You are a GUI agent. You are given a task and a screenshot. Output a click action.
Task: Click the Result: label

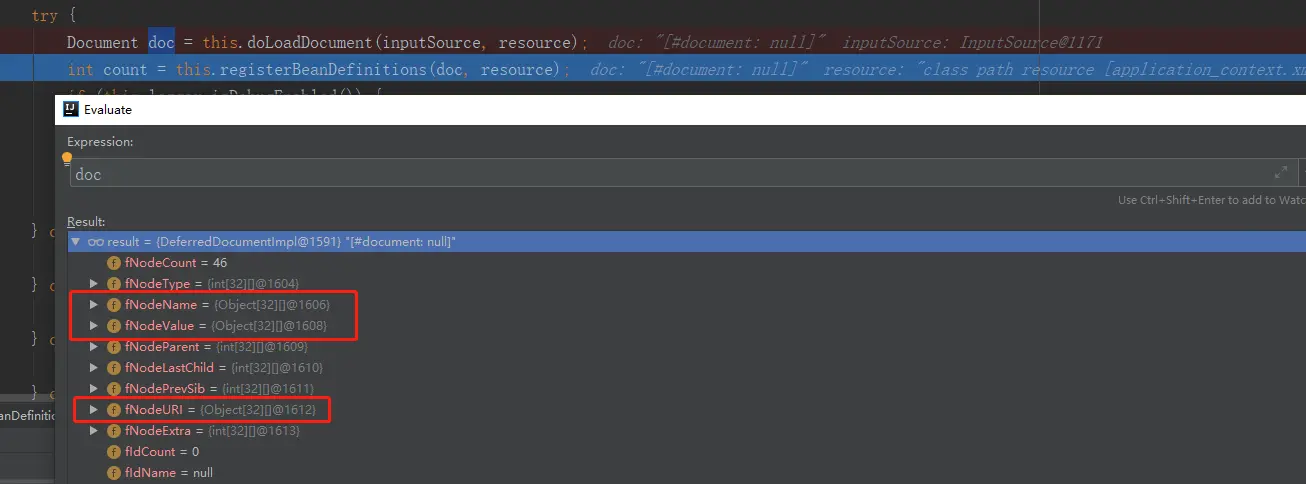pyautogui.click(x=86, y=221)
